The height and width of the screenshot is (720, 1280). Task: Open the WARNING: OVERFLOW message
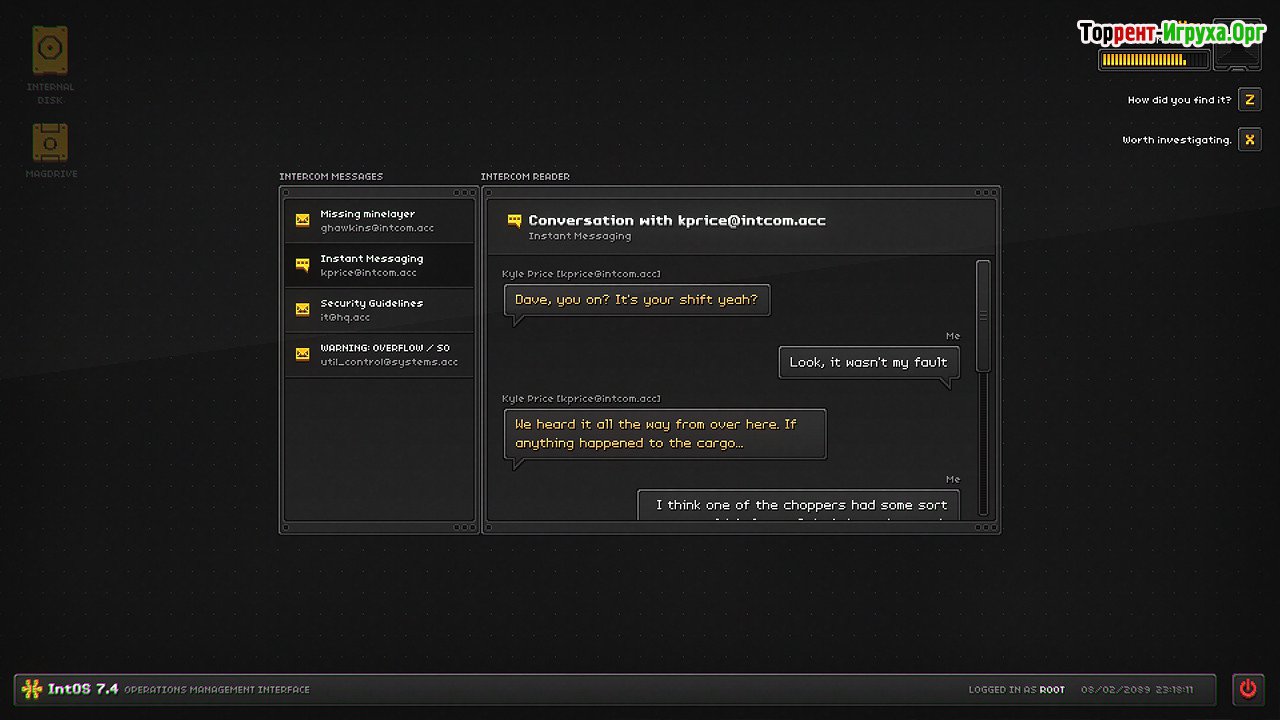380,355
